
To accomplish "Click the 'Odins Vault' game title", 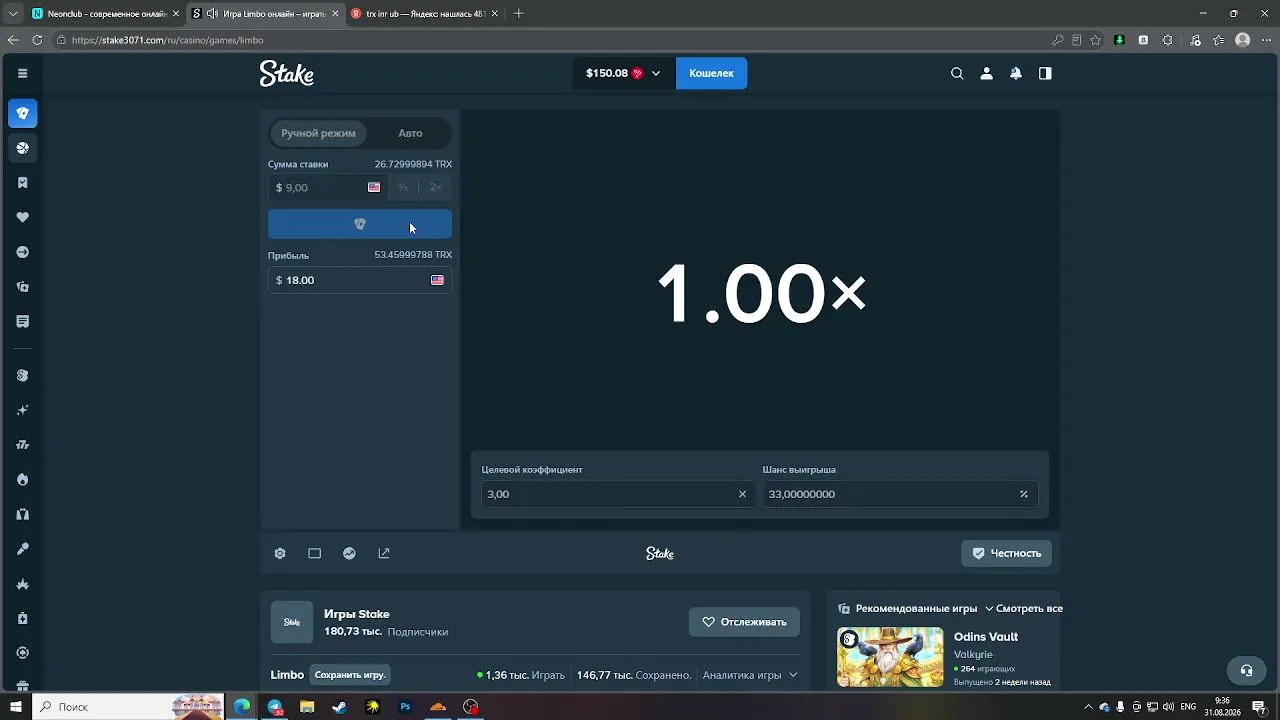I will point(986,637).
